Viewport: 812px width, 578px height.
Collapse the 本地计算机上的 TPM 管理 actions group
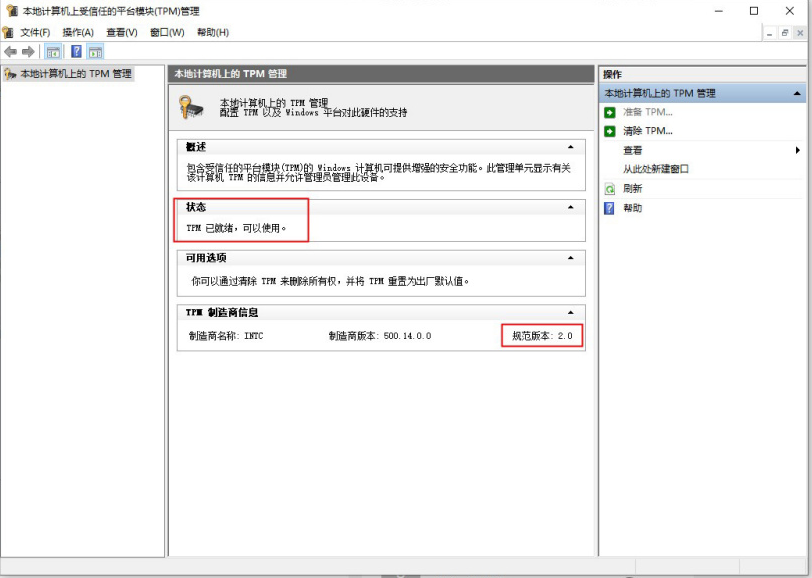click(798, 92)
